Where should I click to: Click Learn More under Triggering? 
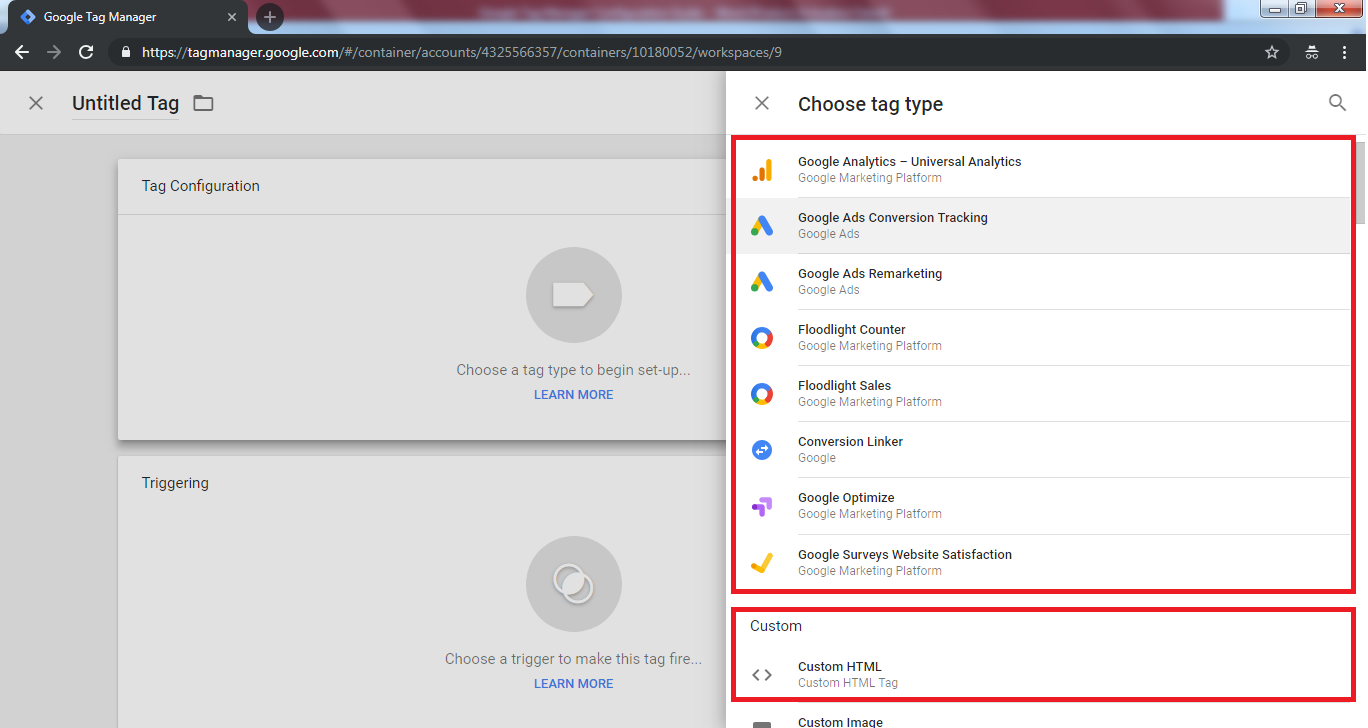[573, 684]
